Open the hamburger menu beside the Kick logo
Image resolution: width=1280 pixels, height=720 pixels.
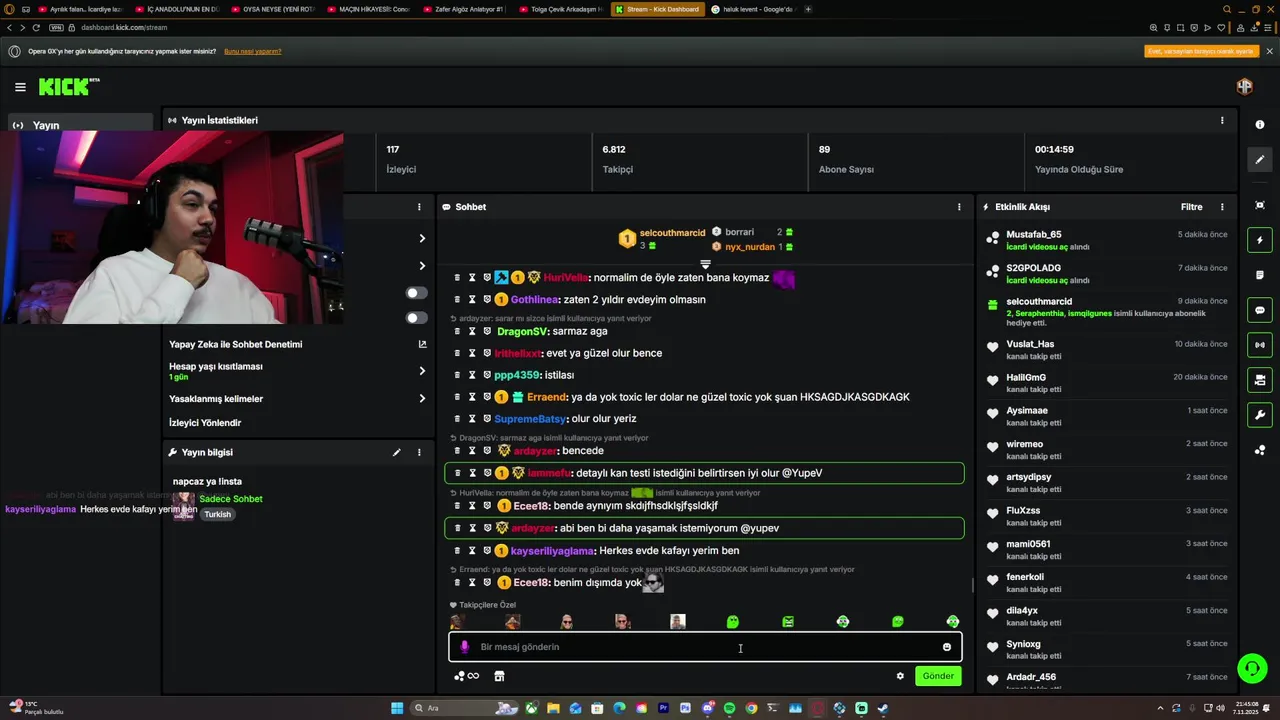(20, 87)
